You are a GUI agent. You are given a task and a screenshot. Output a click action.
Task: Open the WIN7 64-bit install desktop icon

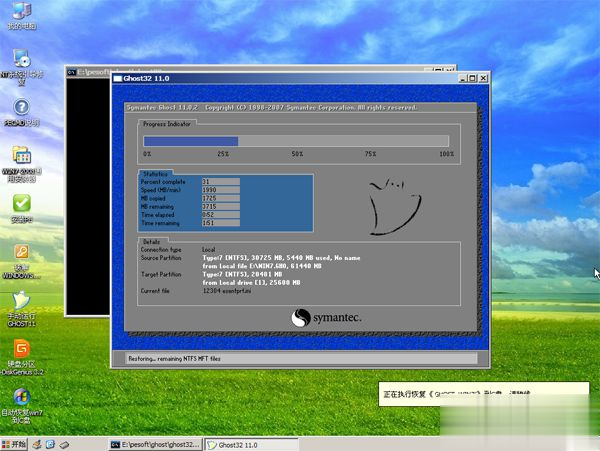[21, 158]
